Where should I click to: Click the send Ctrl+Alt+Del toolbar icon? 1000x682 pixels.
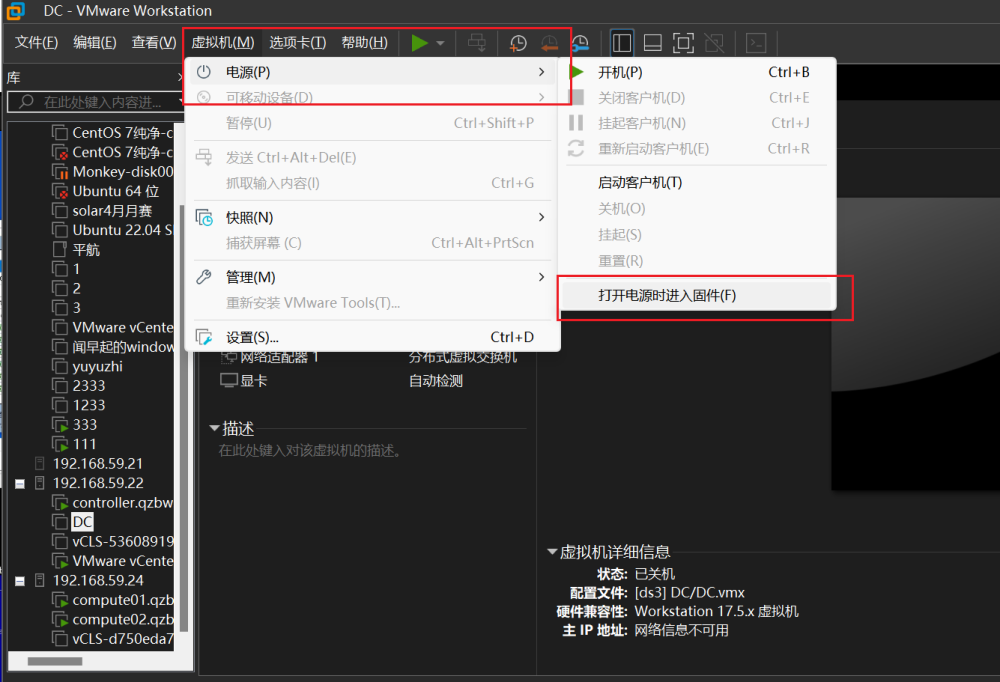click(477, 43)
